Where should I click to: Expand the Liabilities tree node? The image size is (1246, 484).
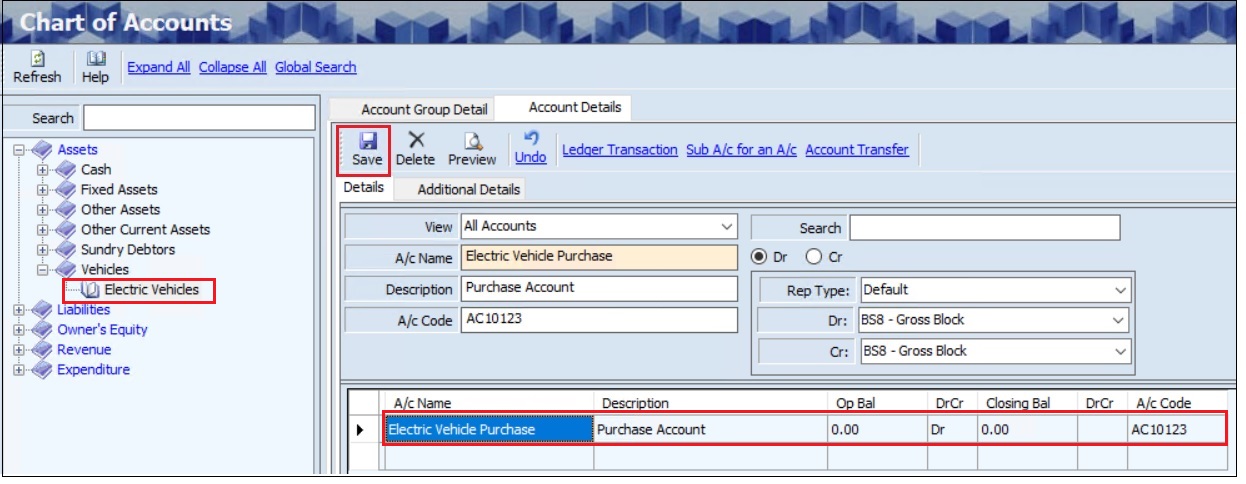click(x=19, y=310)
